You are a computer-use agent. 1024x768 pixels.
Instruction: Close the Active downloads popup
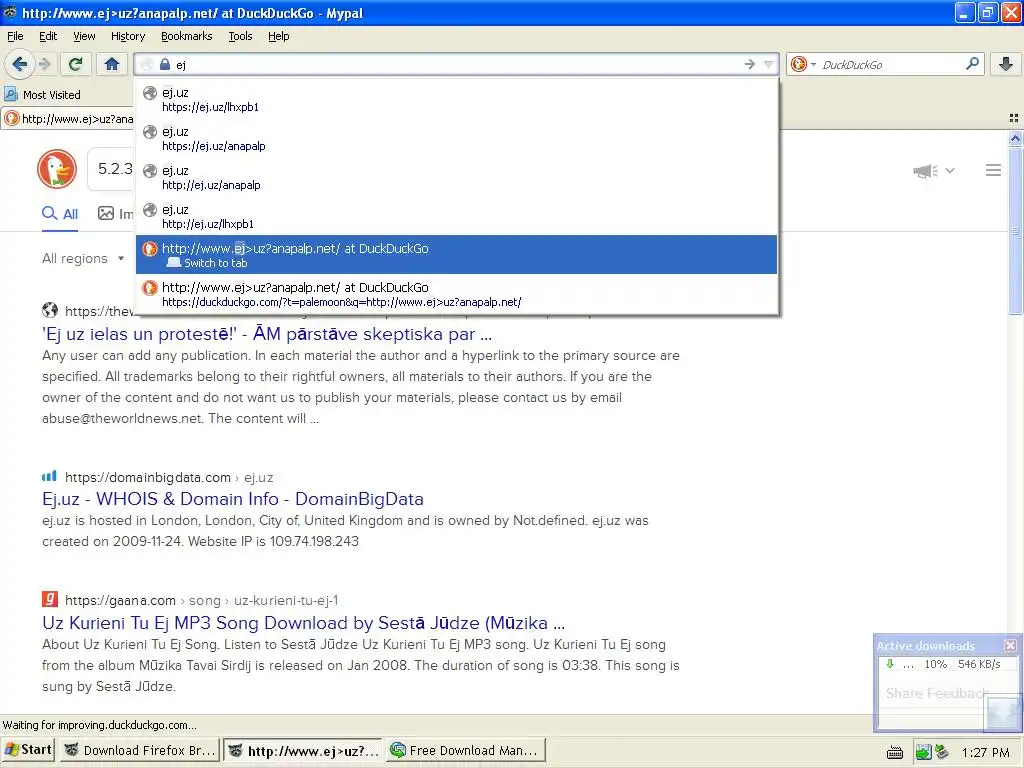(x=1010, y=645)
